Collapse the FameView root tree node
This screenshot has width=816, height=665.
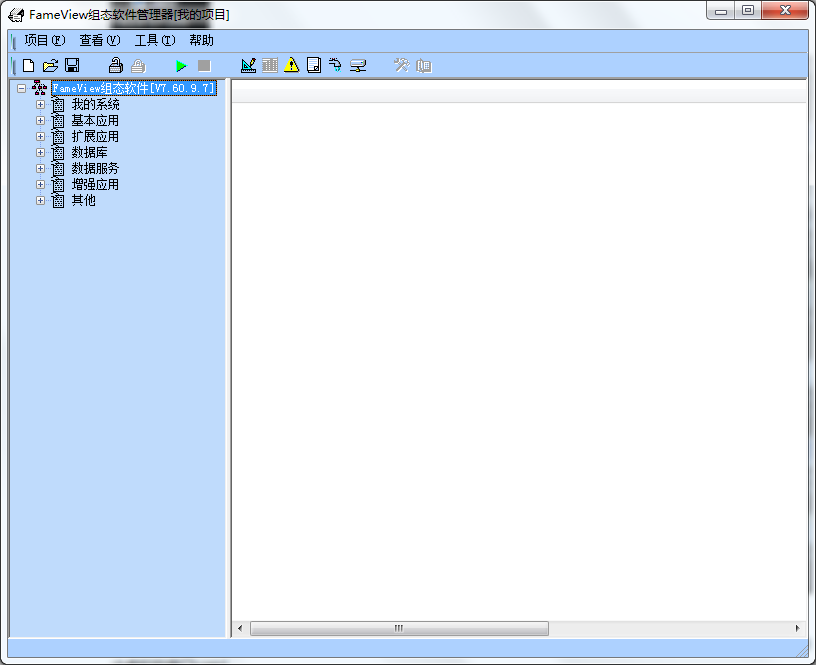(21, 89)
